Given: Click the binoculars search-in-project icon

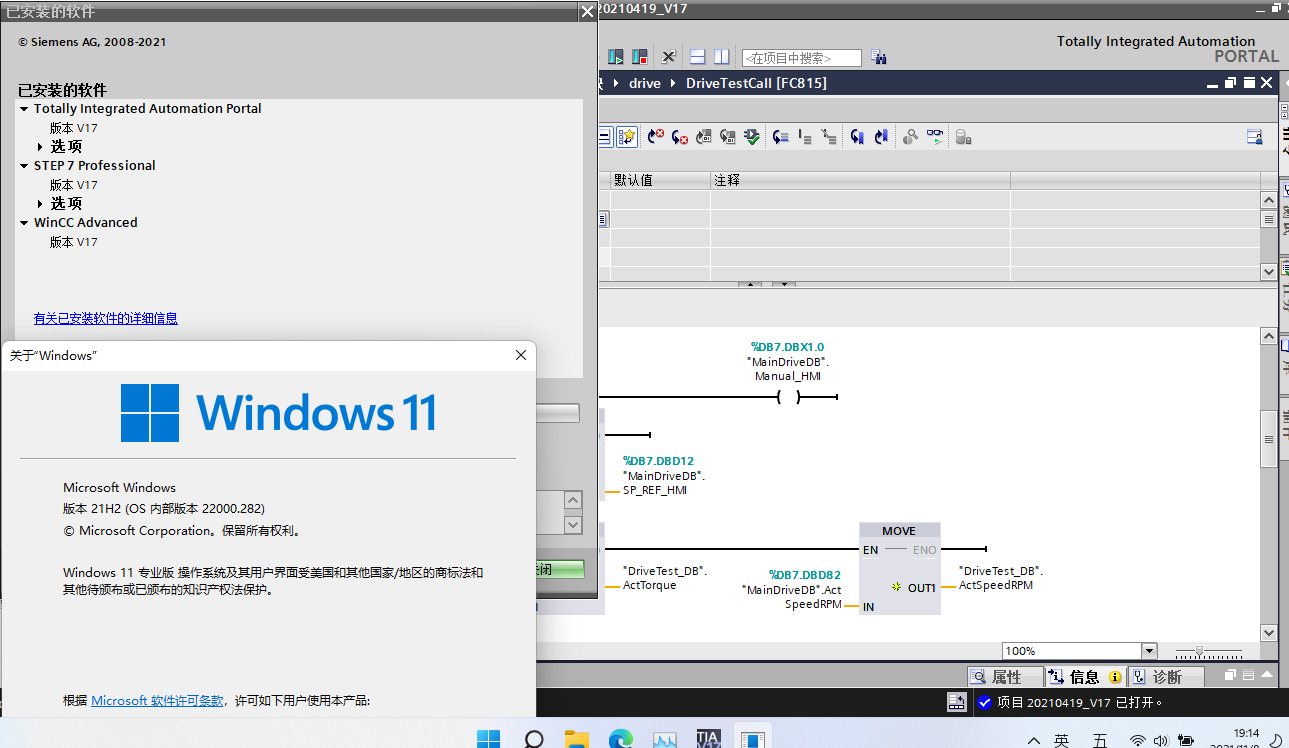Looking at the screenshot, I should click(879, 58).
